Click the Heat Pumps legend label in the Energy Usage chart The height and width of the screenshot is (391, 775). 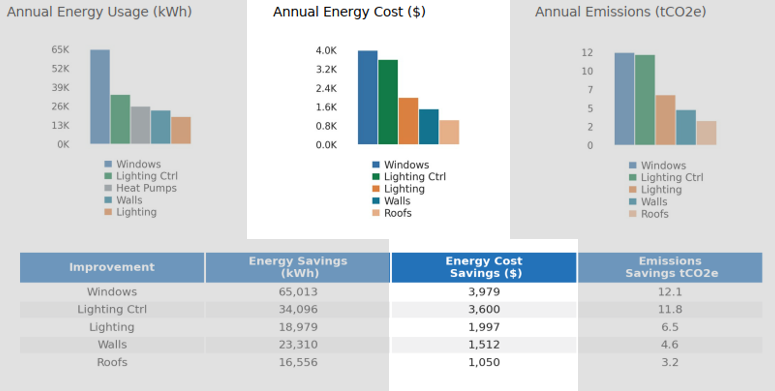pyautogui.click(x=146, y=188)
